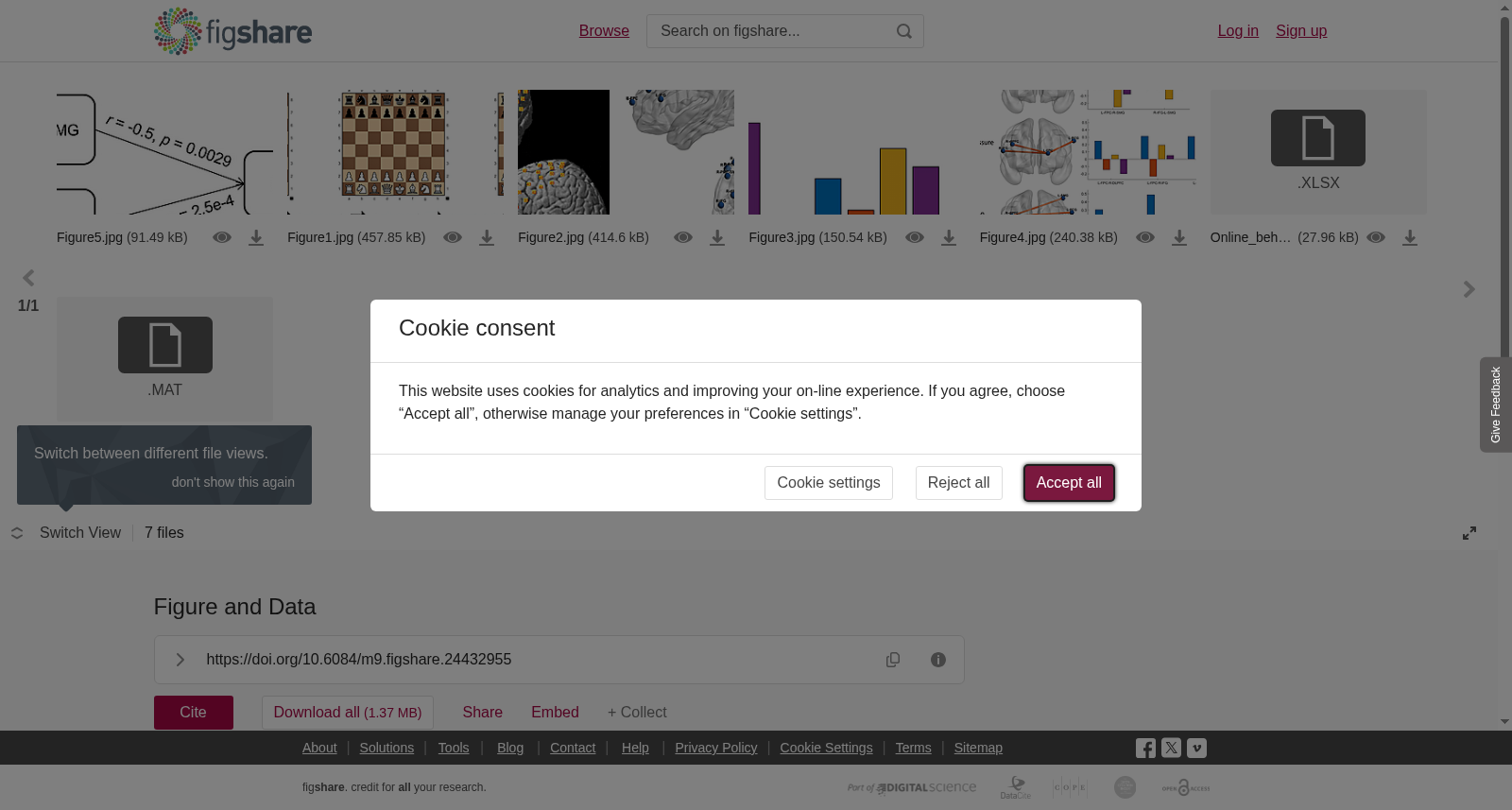Open the DOI info icon
Viewport: 1512px width, 810px height.
click(x=938, y=660)
